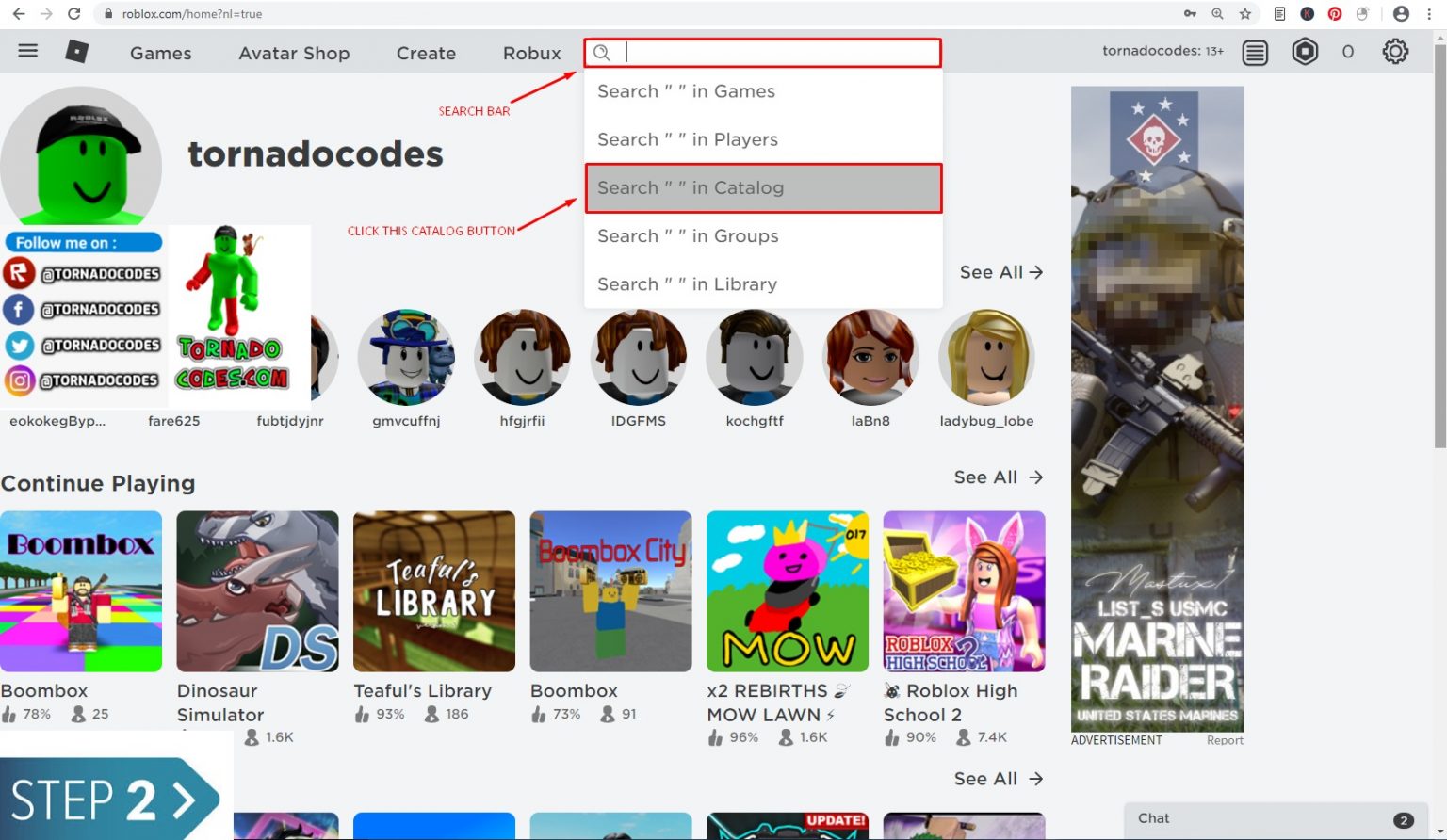
Task: Click the browser back arrow
Action: click(x=19, y=14)
